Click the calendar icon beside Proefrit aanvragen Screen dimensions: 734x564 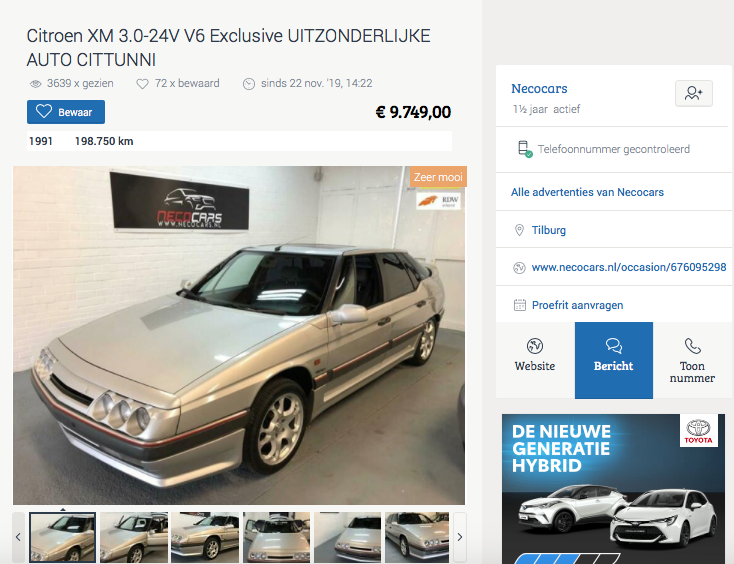520,305
